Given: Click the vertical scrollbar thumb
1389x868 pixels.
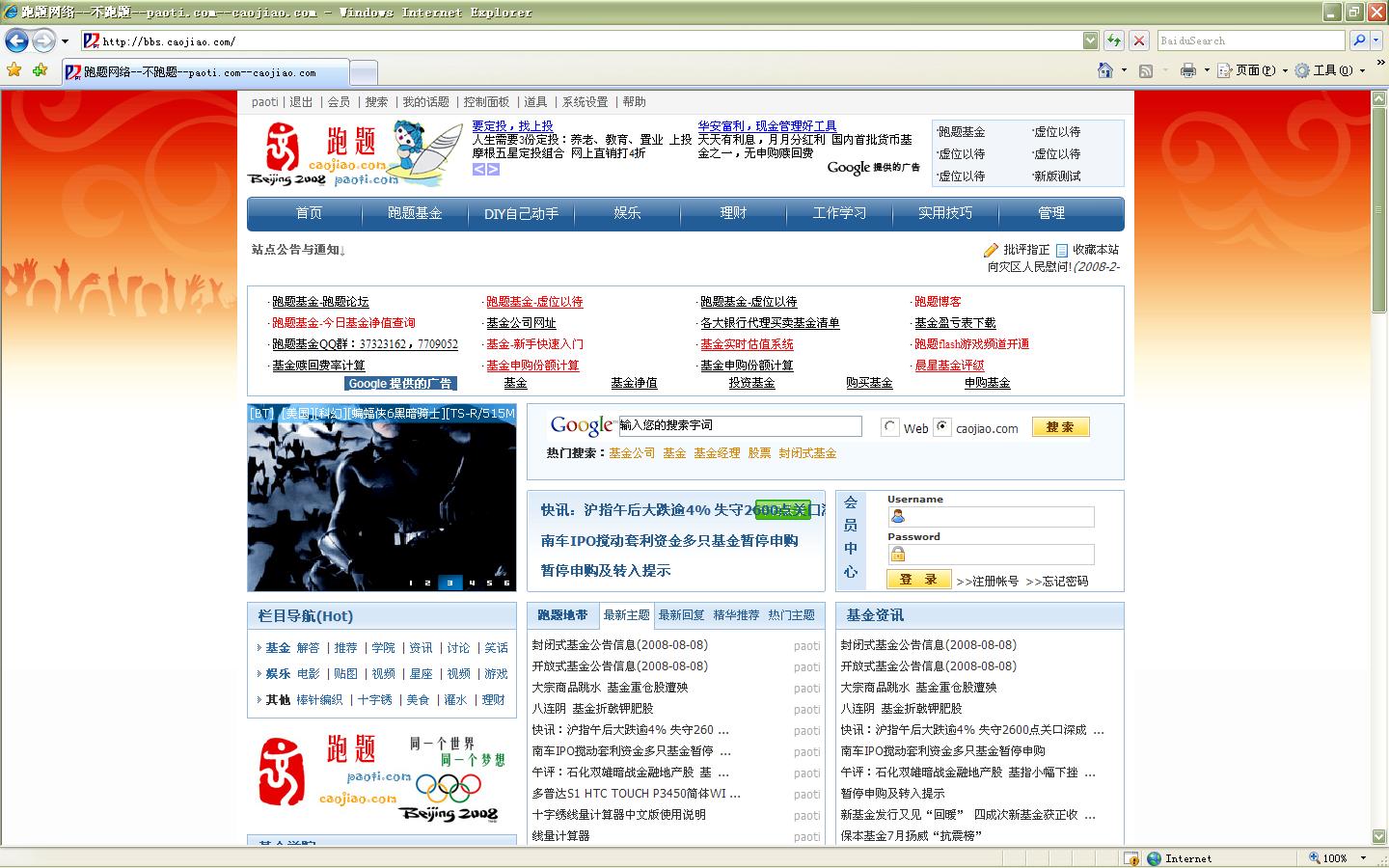Looking at the screenshot, I should [1380, 210].
